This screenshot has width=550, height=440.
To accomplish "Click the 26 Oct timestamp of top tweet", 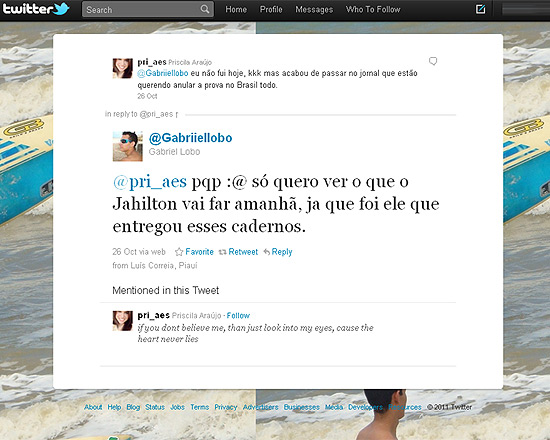I will point(147,96).
